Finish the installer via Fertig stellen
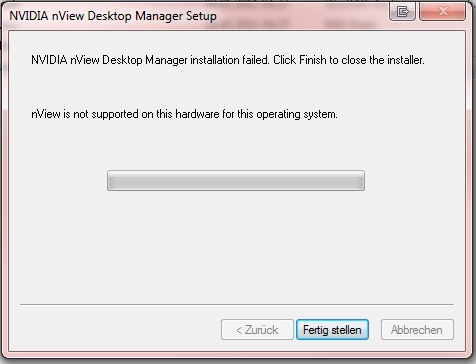476x364 pixels. [332, 330]
